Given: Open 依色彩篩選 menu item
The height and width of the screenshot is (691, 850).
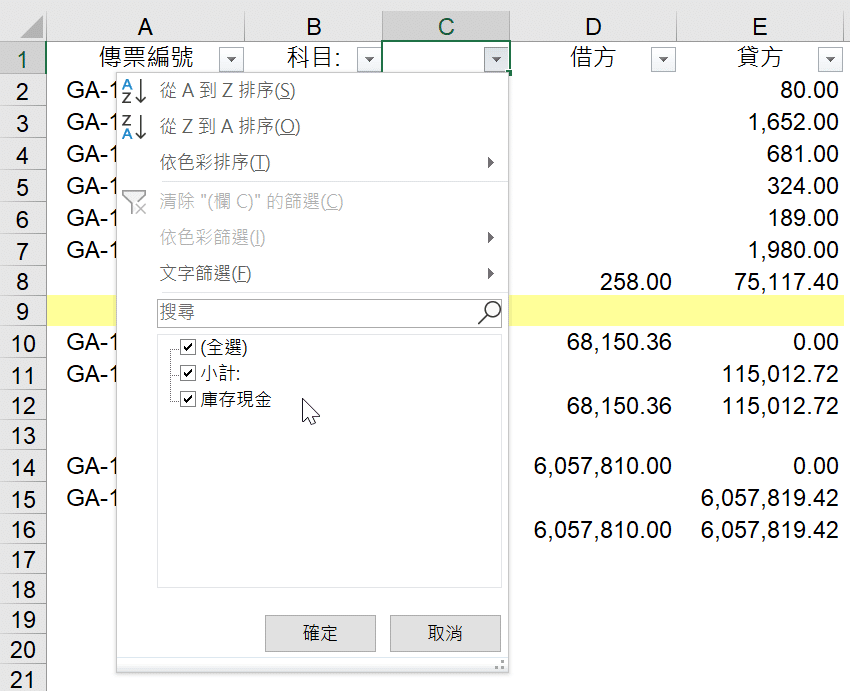Looking at the screenshot, I should tap(313, 237).
